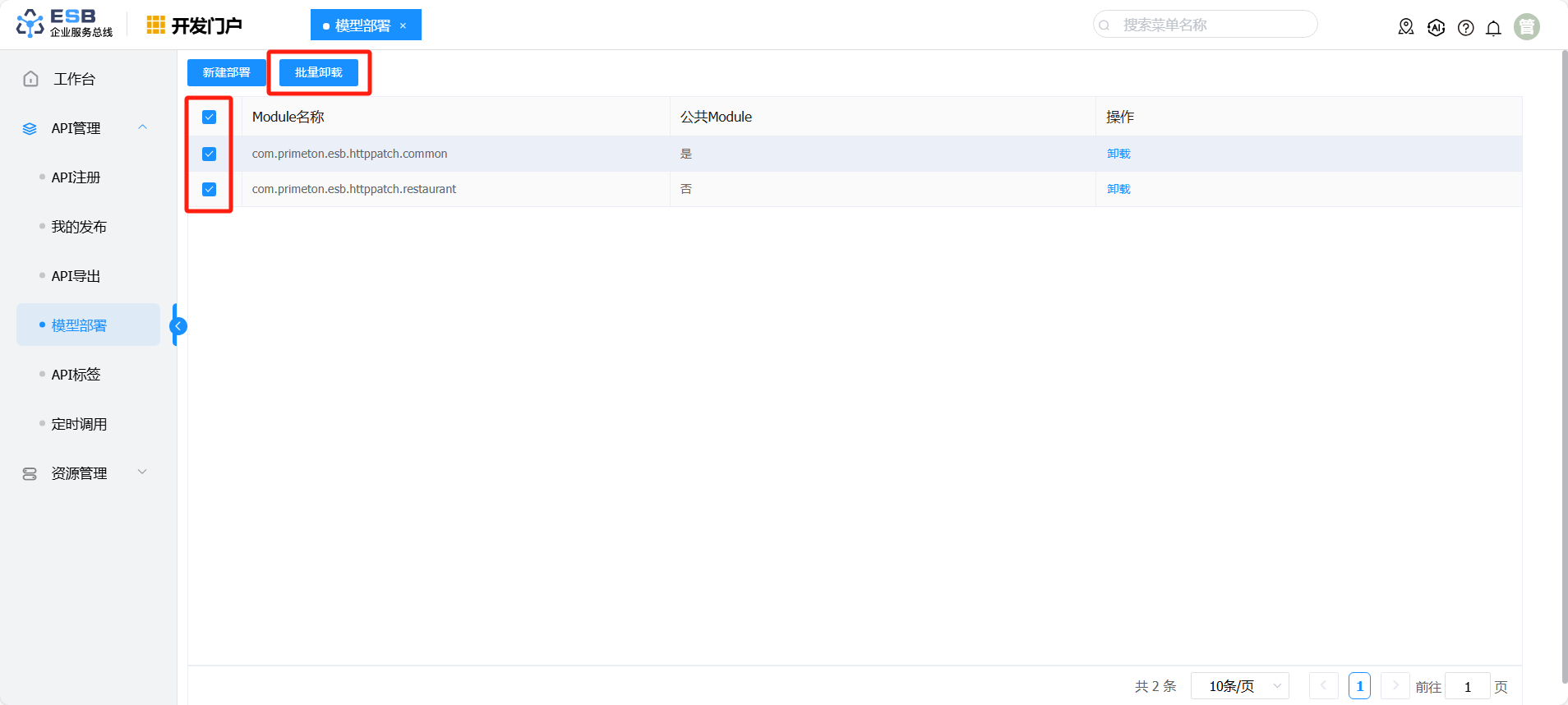Uncheck the httppatch.common row checkbox
This screenshot has height=705, width=1568.
tap(210, 154)
